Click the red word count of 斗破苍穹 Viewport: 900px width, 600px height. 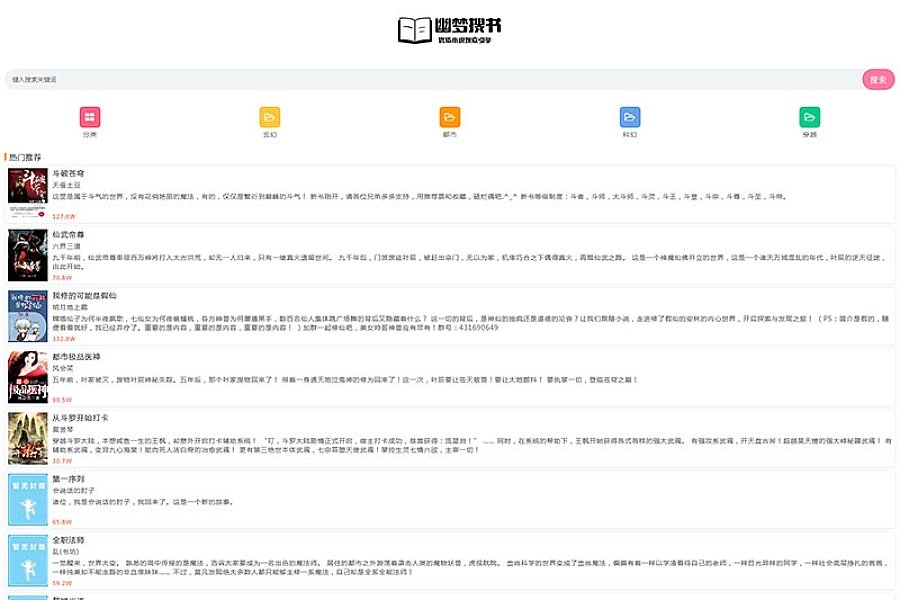tap(64, 216)
